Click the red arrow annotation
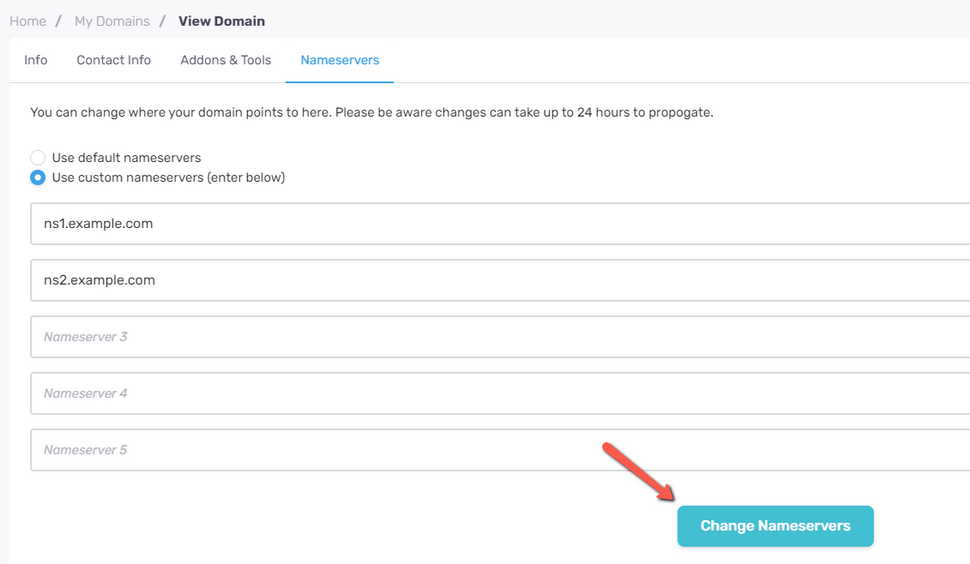Viewport: 970px width, 564px height. click(638, 471)
